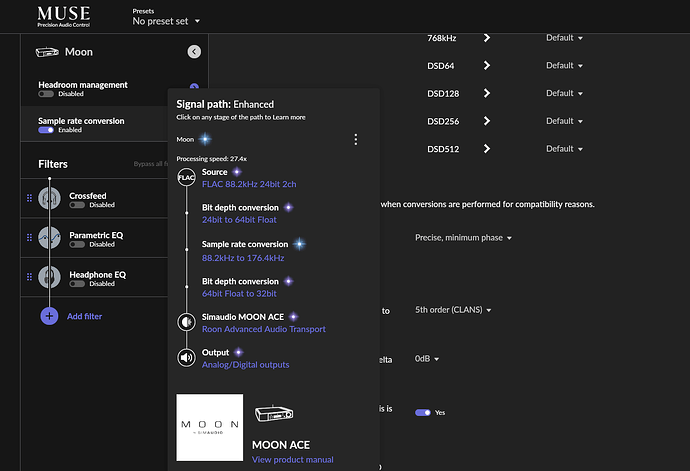690x471 pixels.
Task: Click the arrow next to DSD64
Action: pyautogui.click(x=487, y=66)
